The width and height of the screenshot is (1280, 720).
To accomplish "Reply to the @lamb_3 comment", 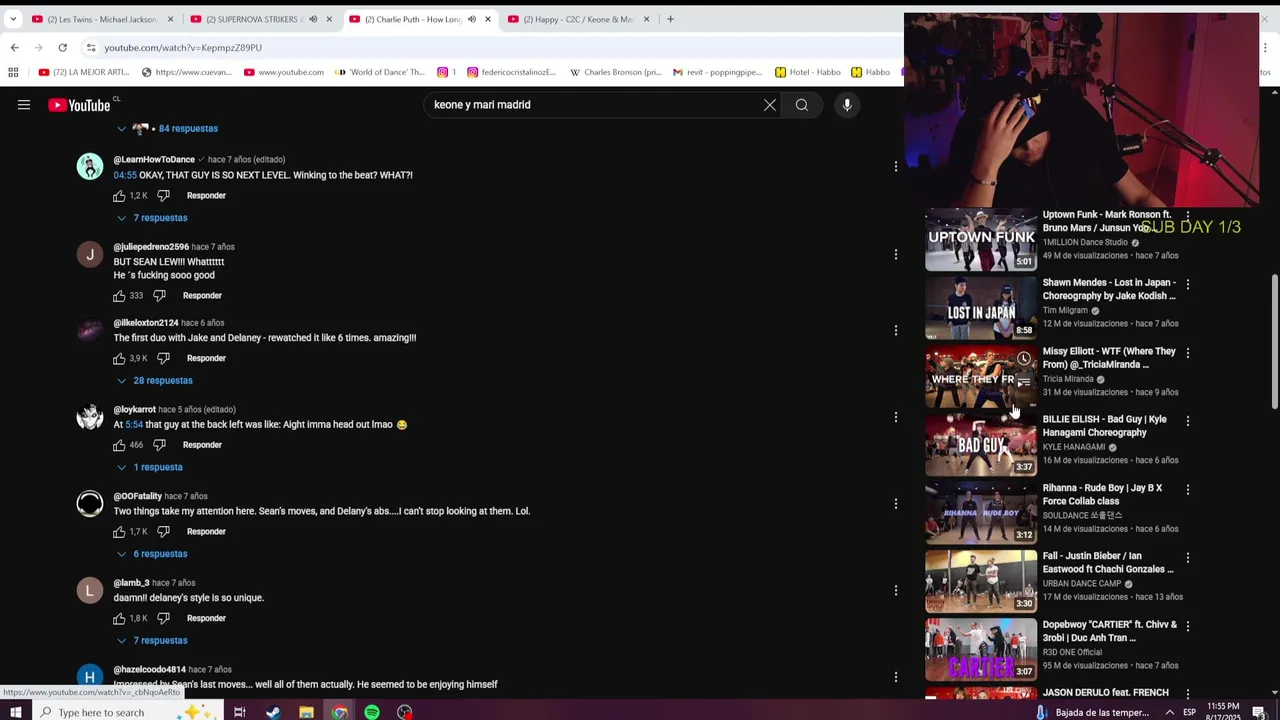I will click(206, 618).
